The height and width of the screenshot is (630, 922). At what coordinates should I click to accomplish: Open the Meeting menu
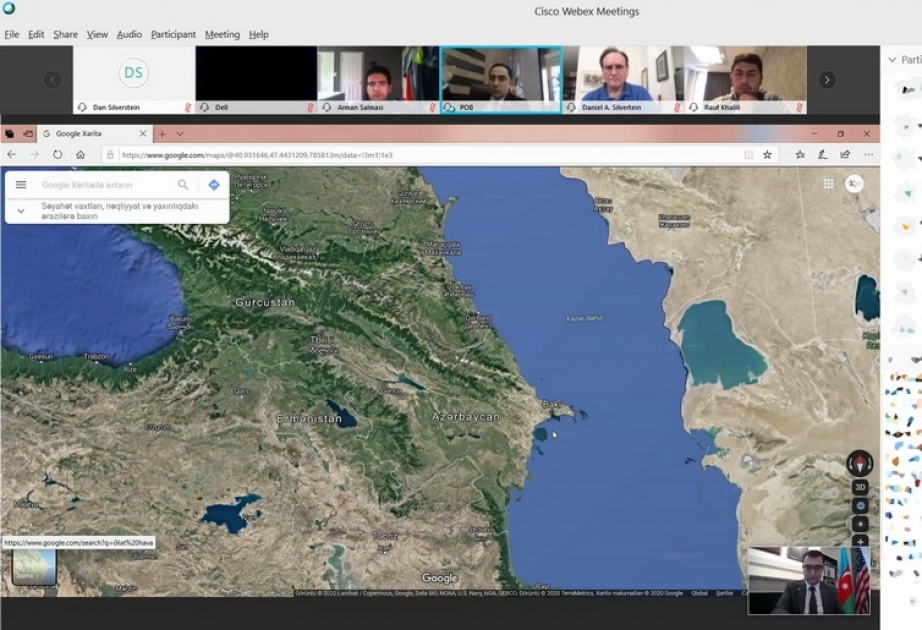(x=222, y=35)
